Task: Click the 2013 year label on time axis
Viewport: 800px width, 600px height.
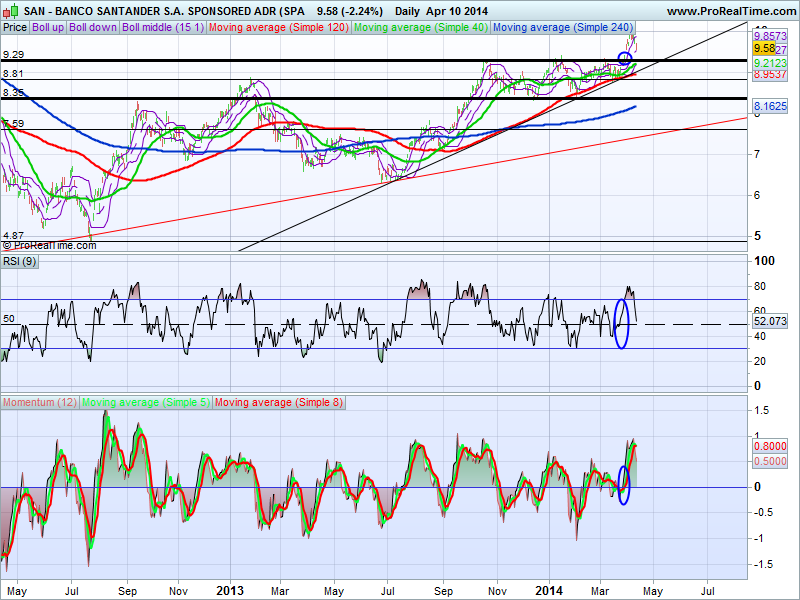Action: tap(230, 591)
